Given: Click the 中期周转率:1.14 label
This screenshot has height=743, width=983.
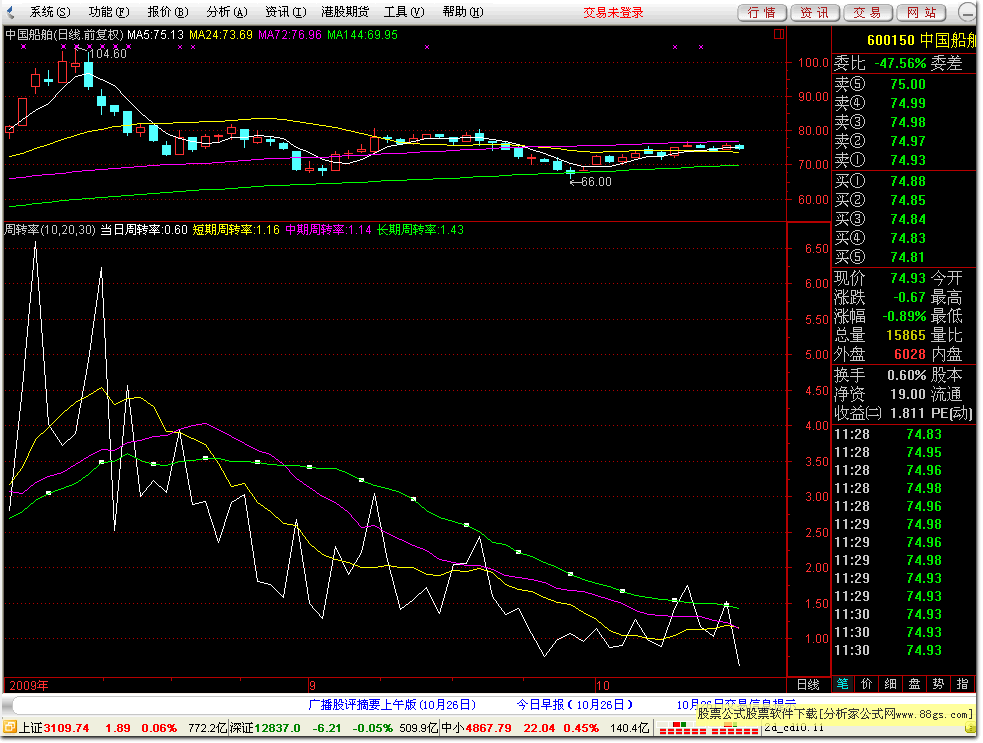Looking at the screenshot, I should (329, 229).
